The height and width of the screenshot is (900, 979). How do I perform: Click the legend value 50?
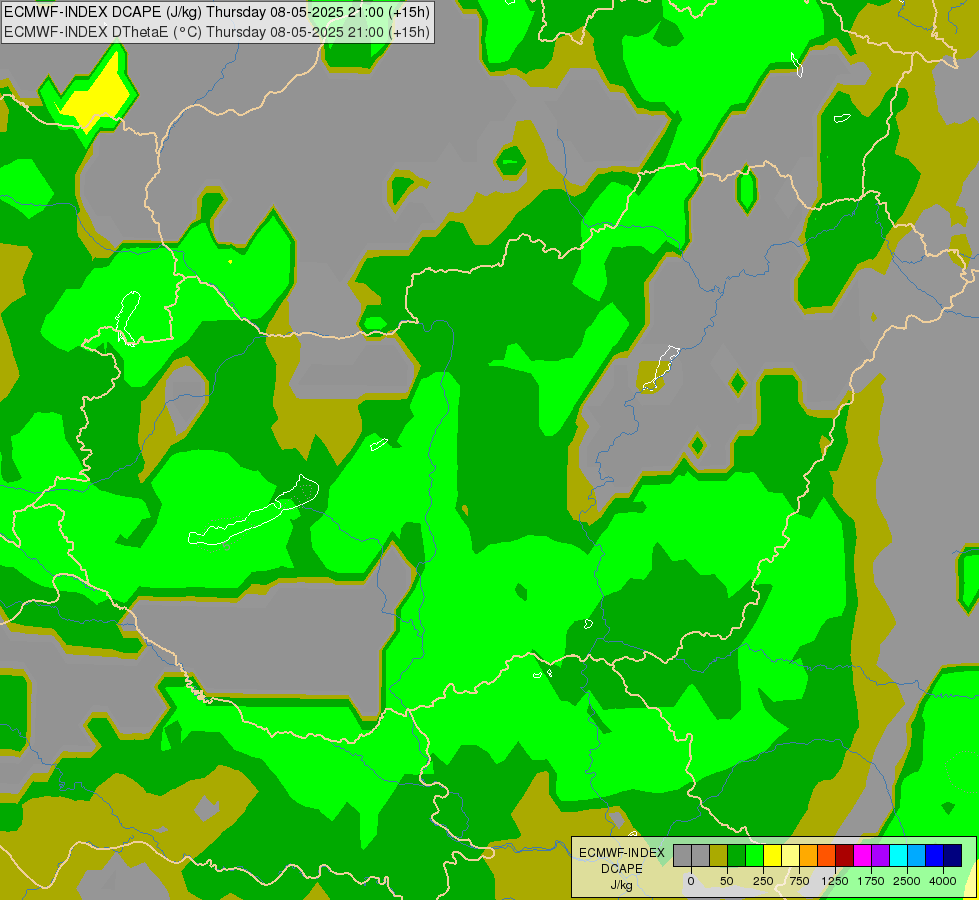tap(727, 881)
